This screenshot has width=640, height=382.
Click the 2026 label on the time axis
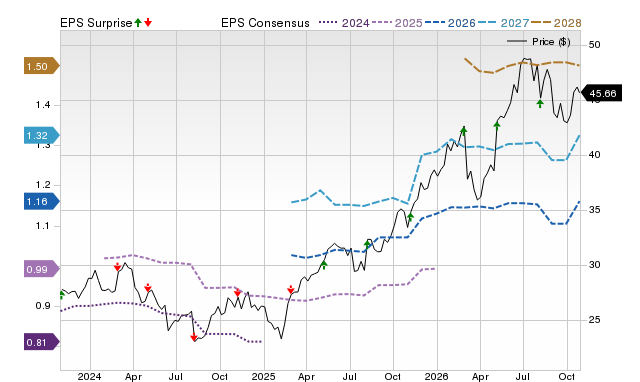coord(436,376)
